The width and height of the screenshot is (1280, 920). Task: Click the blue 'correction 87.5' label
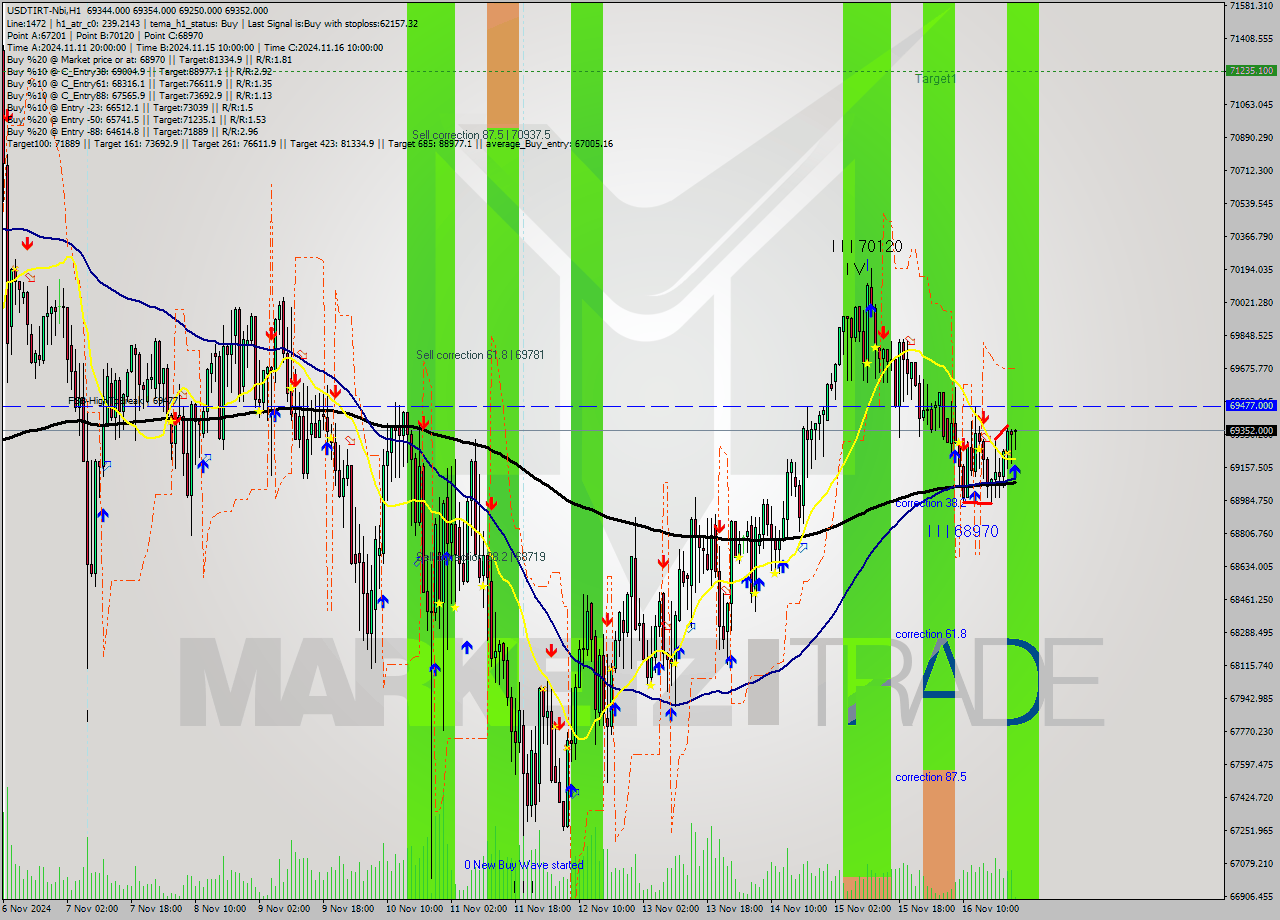tap(931, 777)
